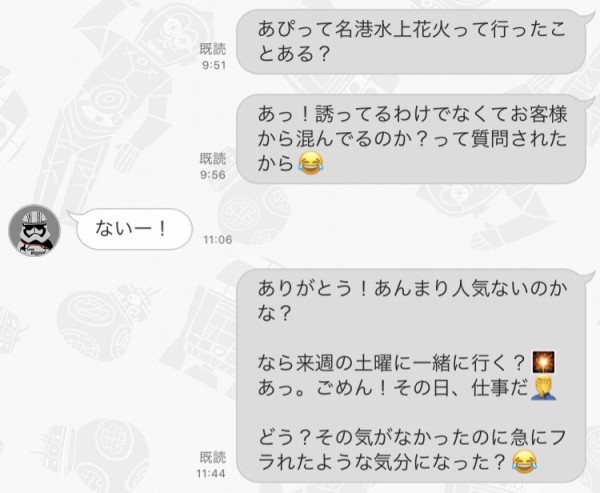Click the line ありがとう！あんまり人気ないのか
This screenshot has width=600, height=493.
coord(412,289)
